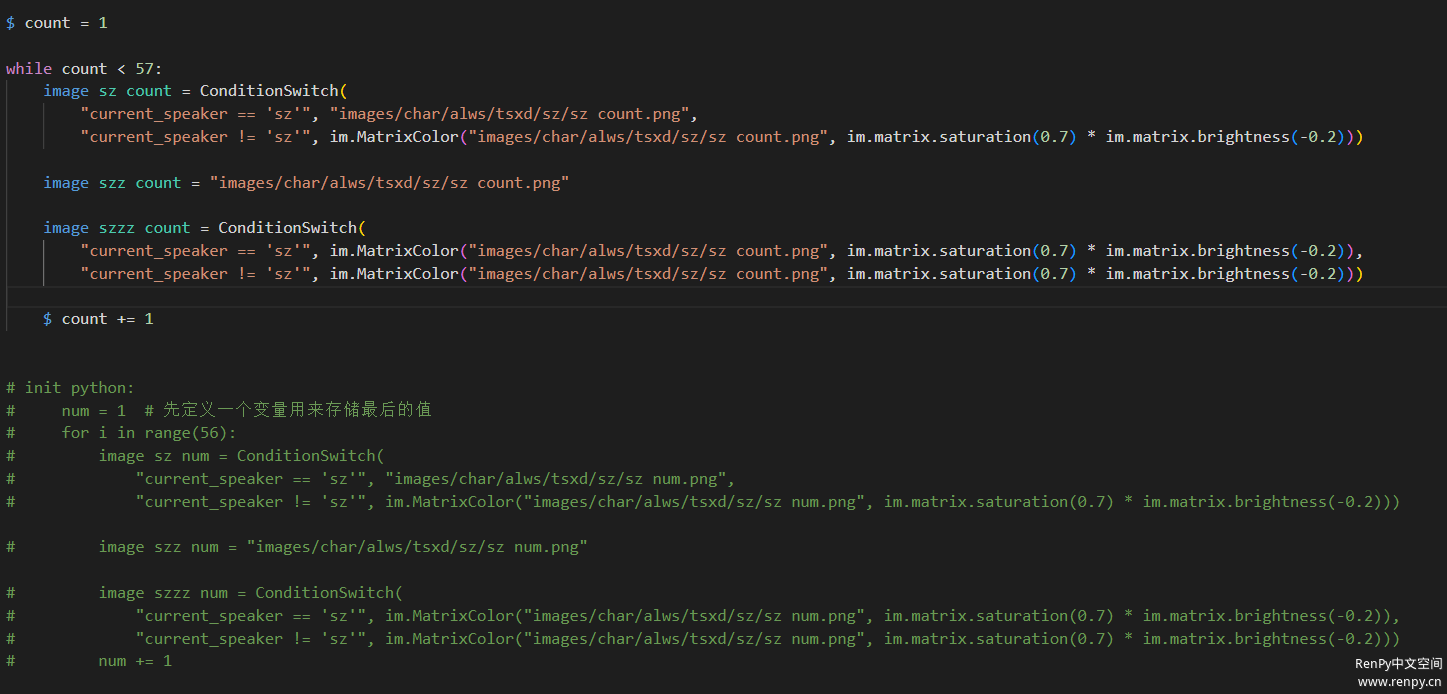
Task: Click the Chinese comment after 'num = 1'
Action: point(288,411)
